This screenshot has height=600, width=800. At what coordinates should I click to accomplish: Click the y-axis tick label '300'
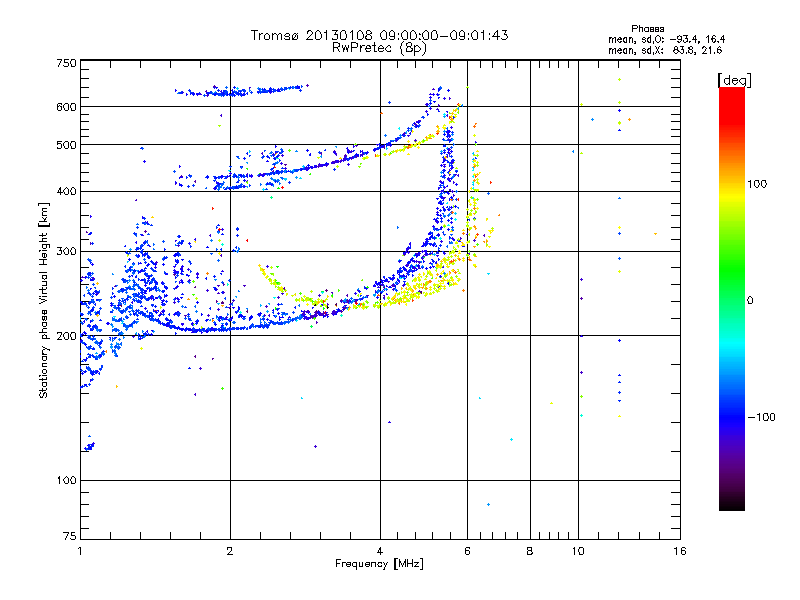click(67, 252)
